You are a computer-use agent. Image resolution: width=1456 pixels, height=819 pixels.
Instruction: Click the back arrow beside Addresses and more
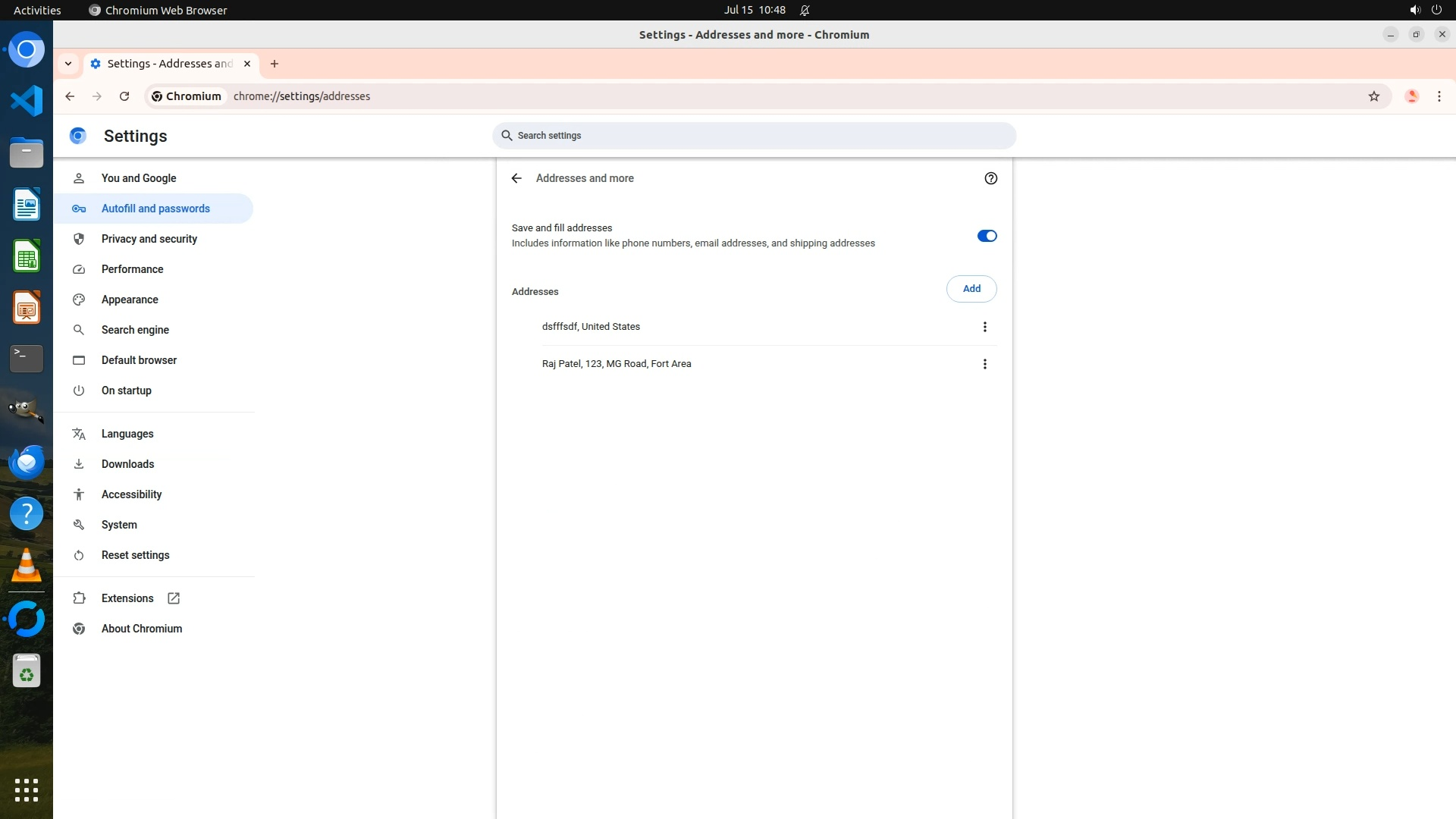pyautogui.click(x=516, y=178)
